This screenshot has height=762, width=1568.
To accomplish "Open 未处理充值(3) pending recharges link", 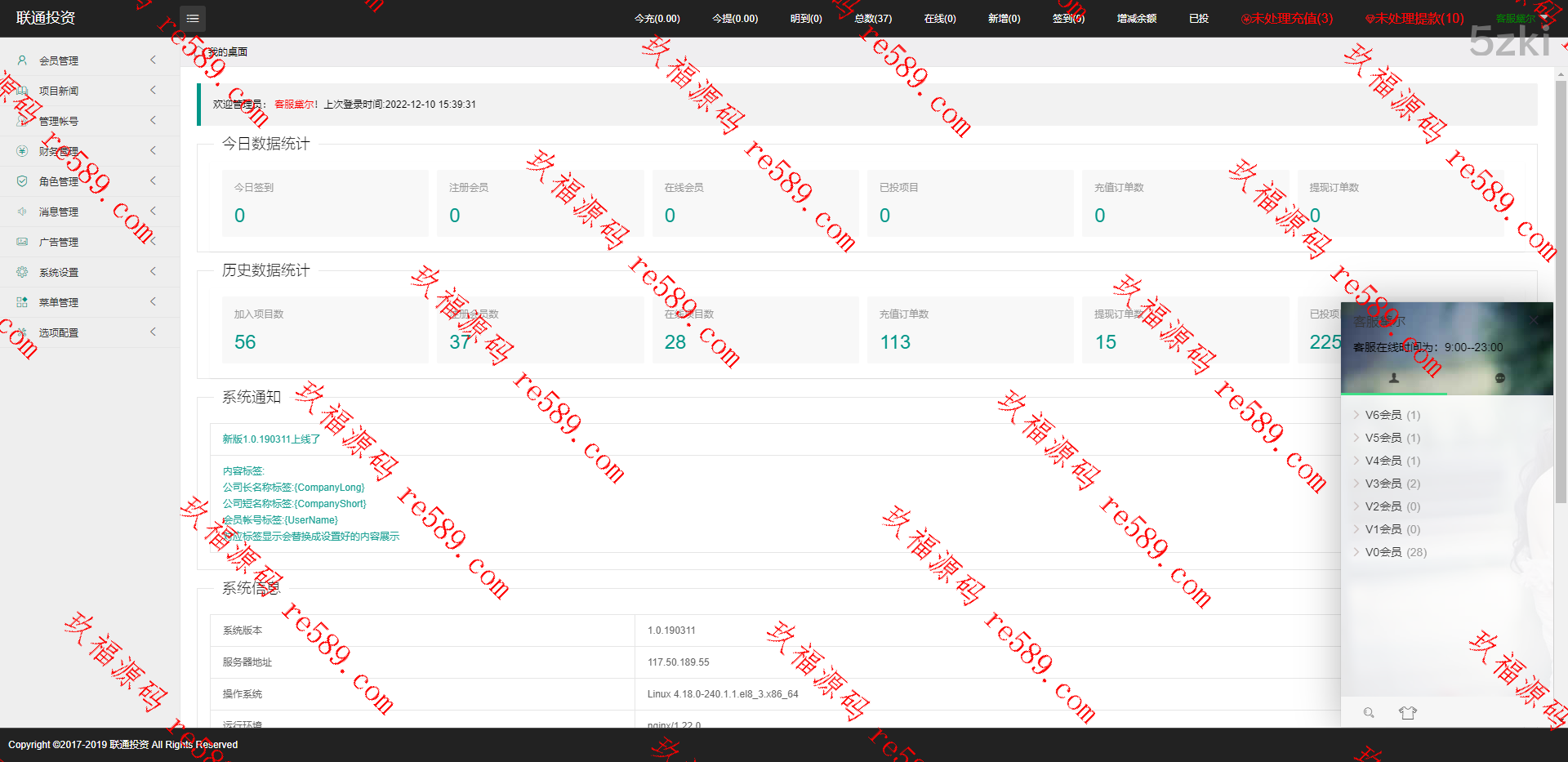I will click(1287, 18).
